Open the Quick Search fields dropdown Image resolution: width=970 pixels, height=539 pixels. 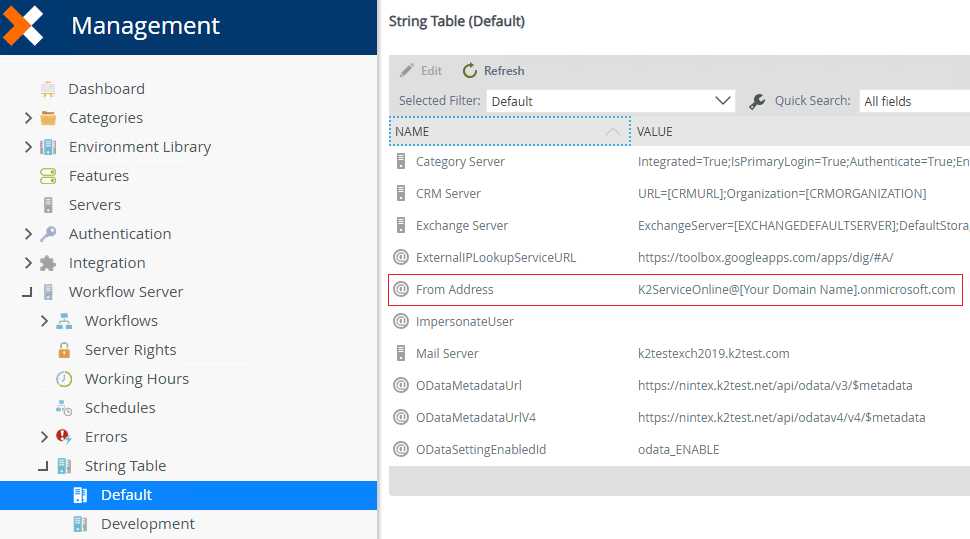(x=914, y=101)
